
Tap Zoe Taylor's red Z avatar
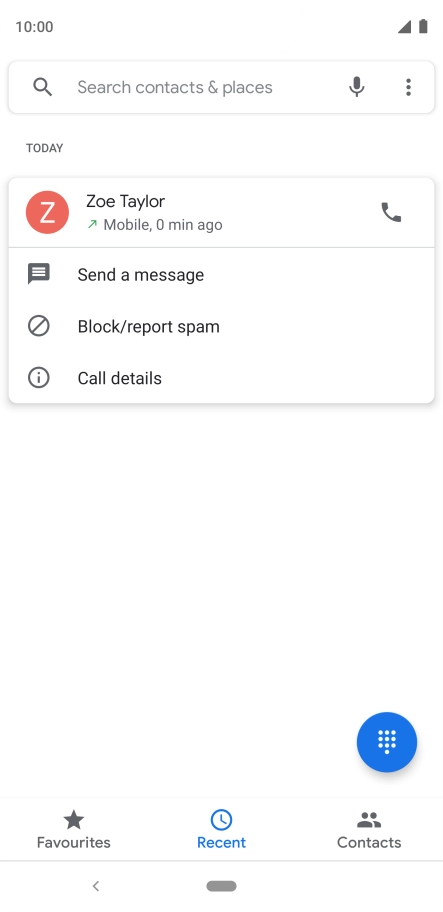point(47,212)
